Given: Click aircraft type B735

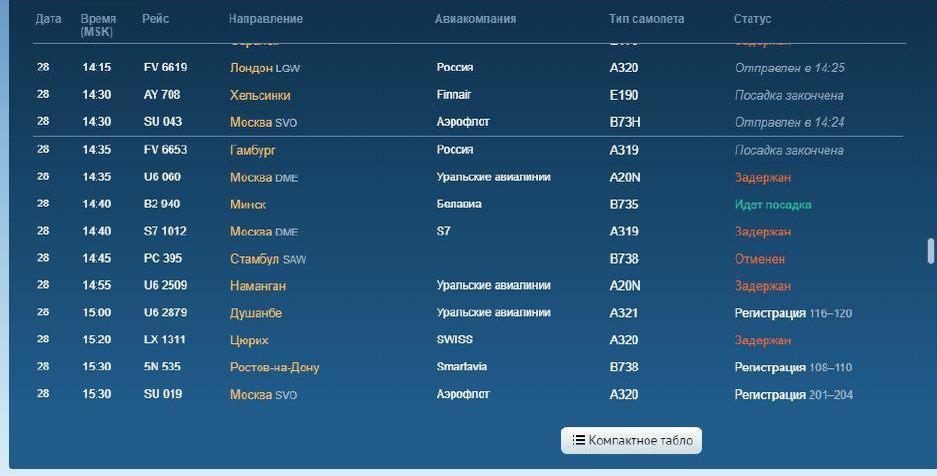Looking at the screenshot, I should click(624, 205).
